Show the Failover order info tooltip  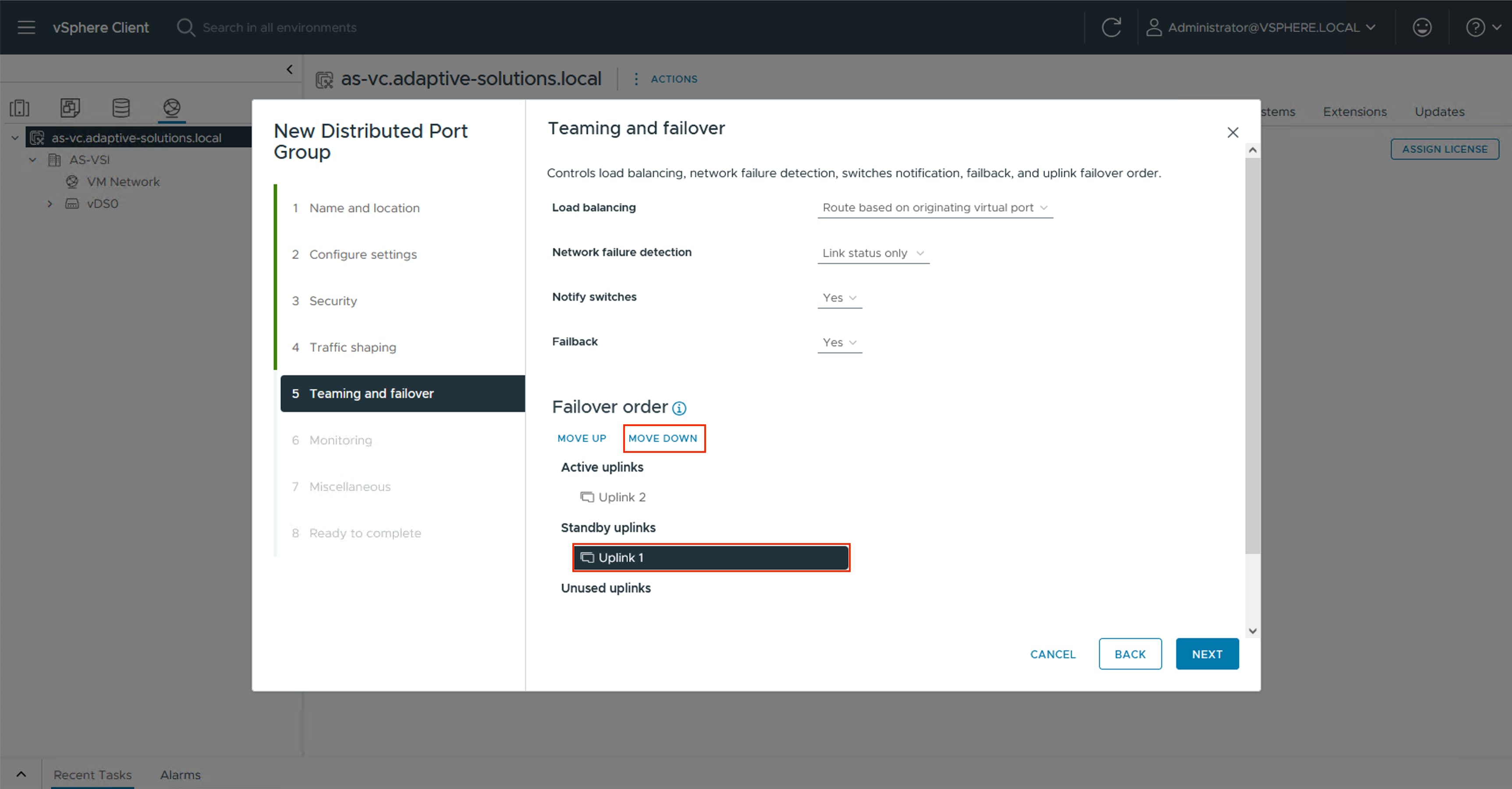point(679,408)
